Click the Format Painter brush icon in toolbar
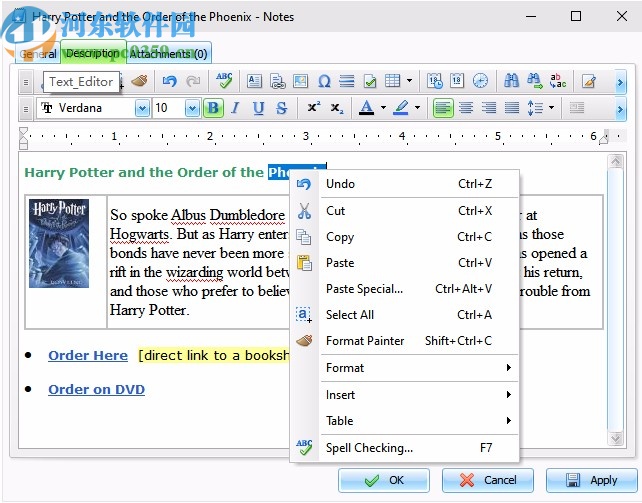 tap(140, 81)
